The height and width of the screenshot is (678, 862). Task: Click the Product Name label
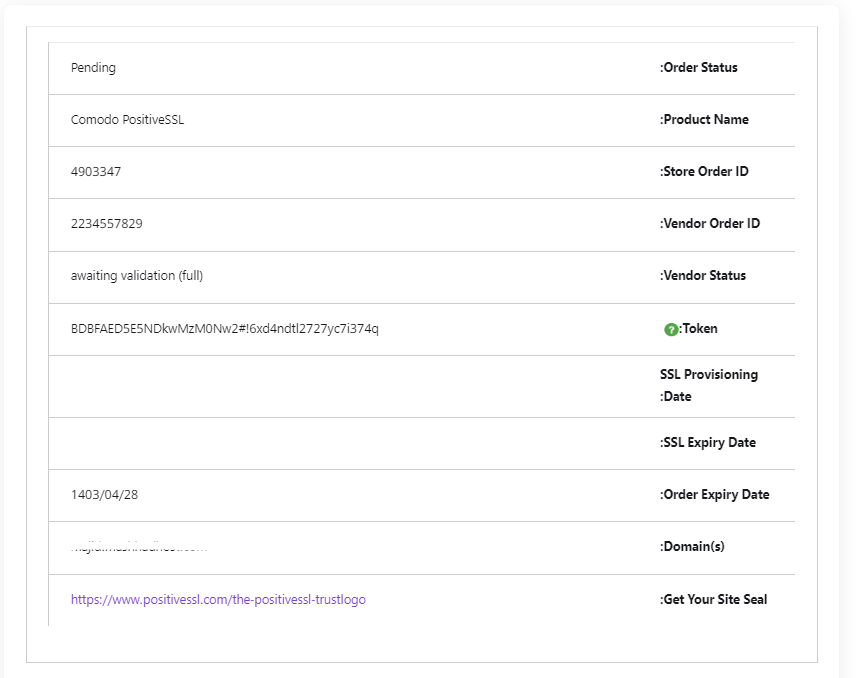[x=705, y=119]
